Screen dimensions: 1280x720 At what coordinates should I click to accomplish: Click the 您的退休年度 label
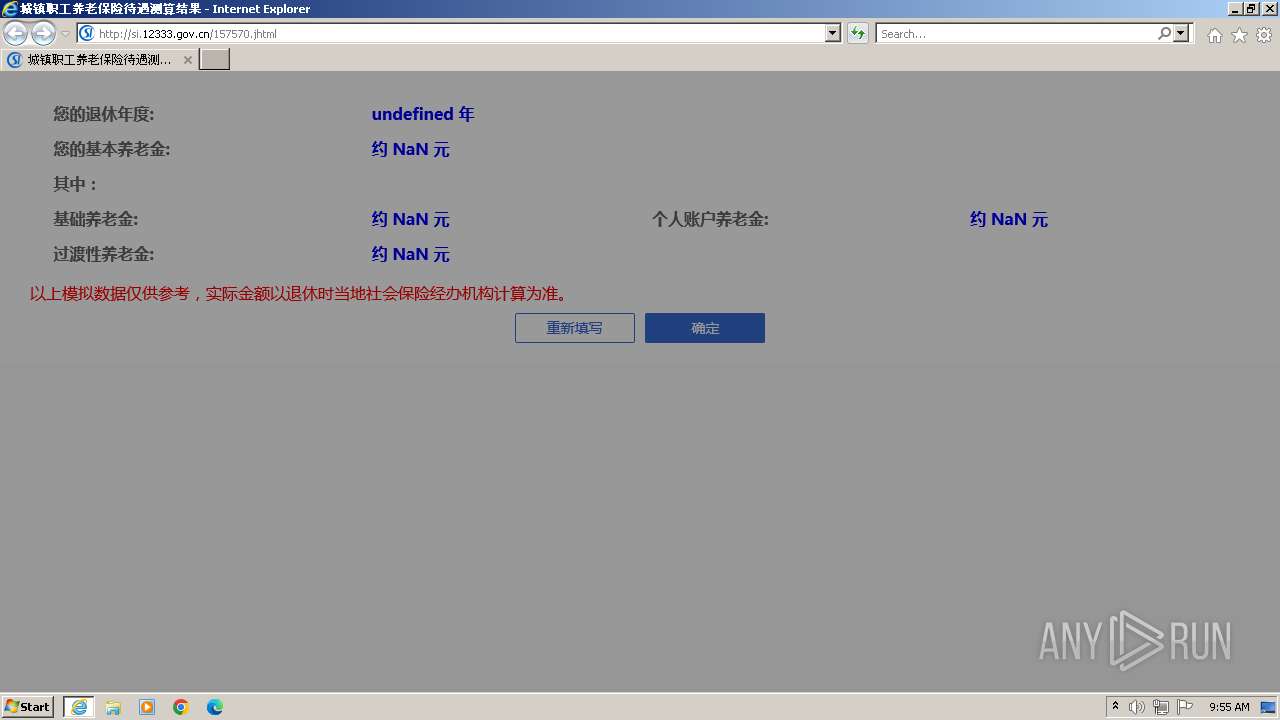click(104, 114)
